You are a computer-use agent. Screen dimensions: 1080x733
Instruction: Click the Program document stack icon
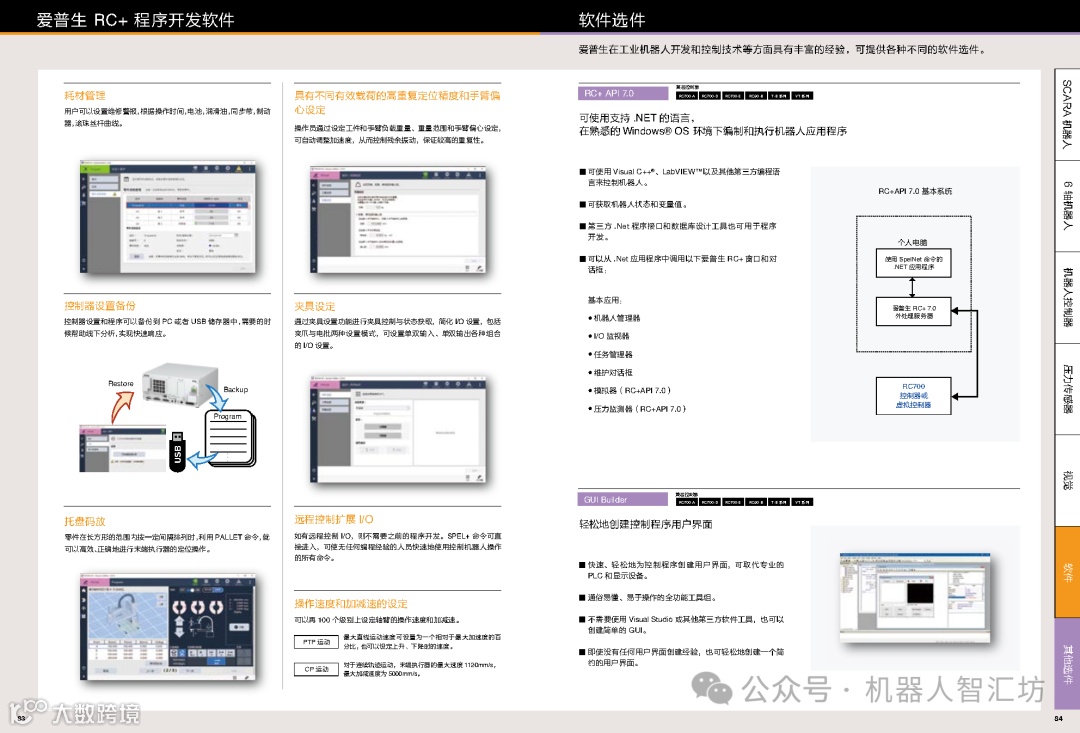coord(230,438)
